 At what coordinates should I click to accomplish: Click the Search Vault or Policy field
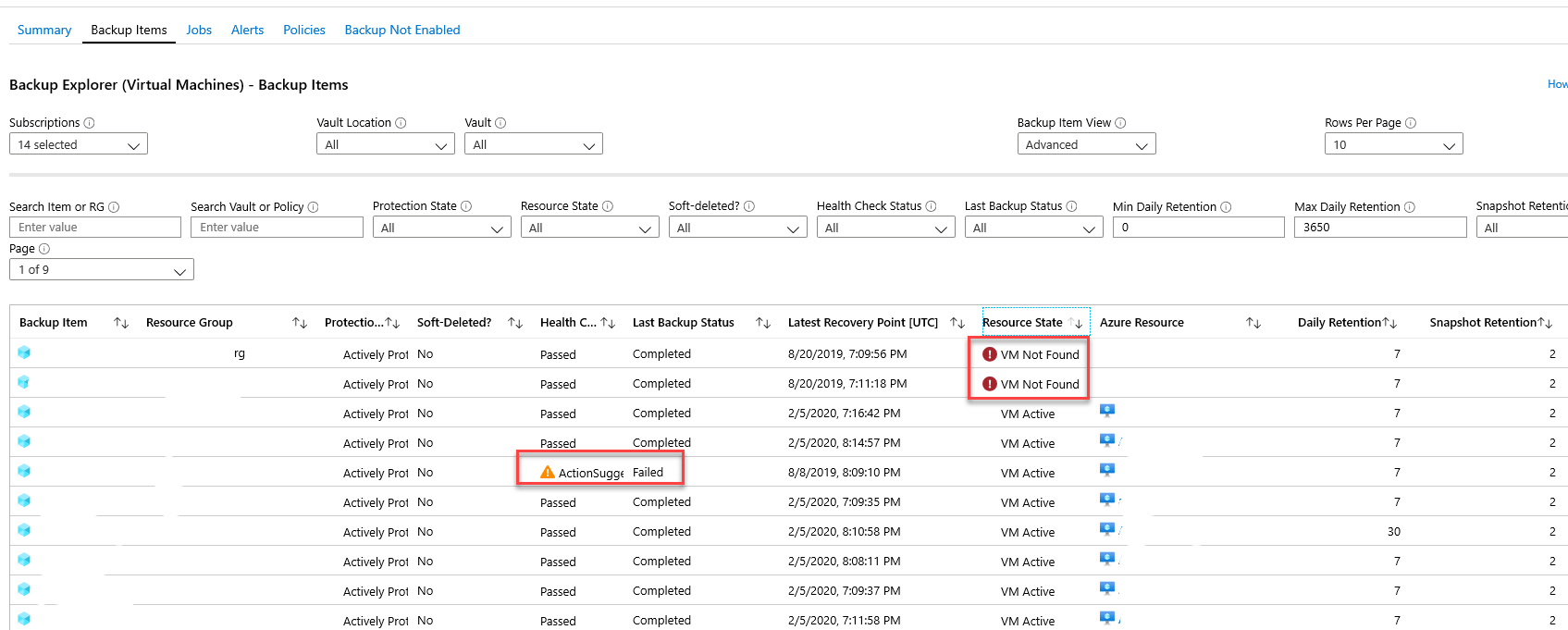[x=277, y=228]
